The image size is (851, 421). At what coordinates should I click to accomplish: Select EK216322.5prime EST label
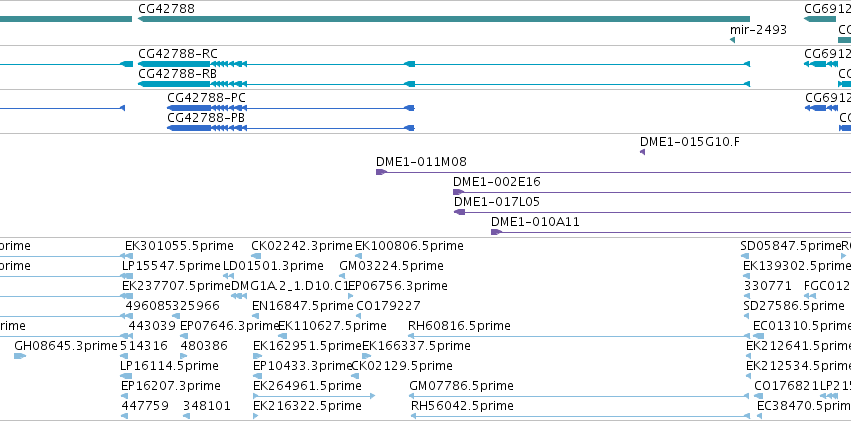[x=307, y=406]
